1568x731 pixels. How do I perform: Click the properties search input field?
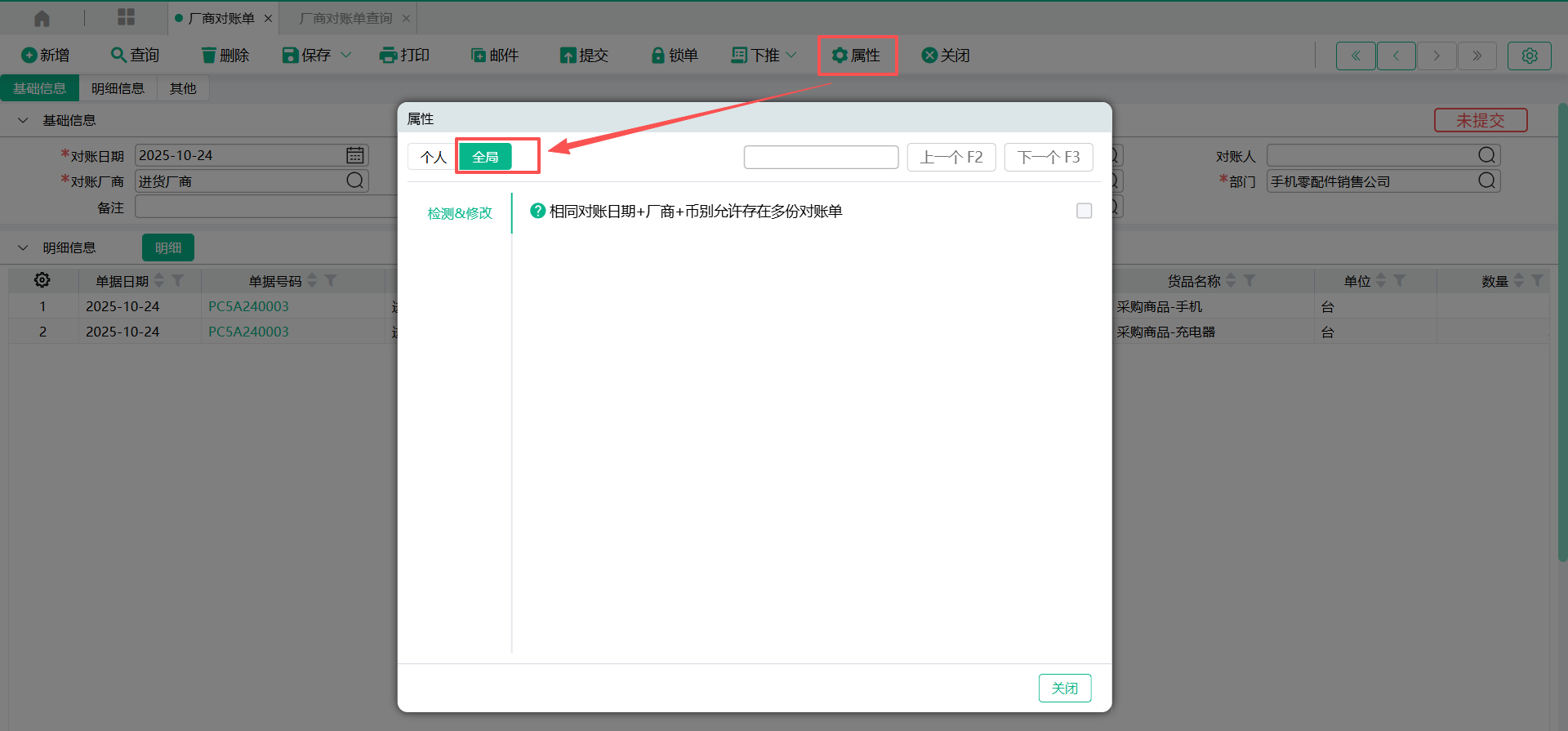(x=821, y=157)
